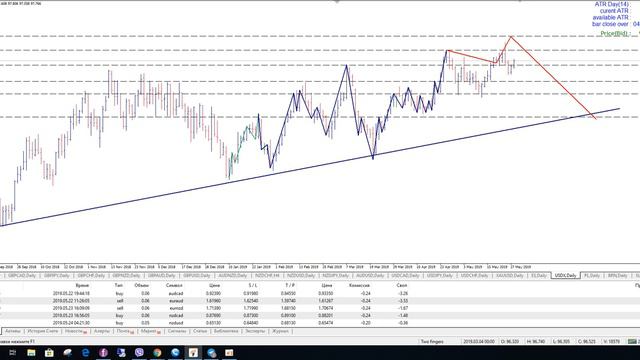The image size is (640, 360).
Task: Switch to the NZDCHF,H4 chart tab
Action: point(267,276)
